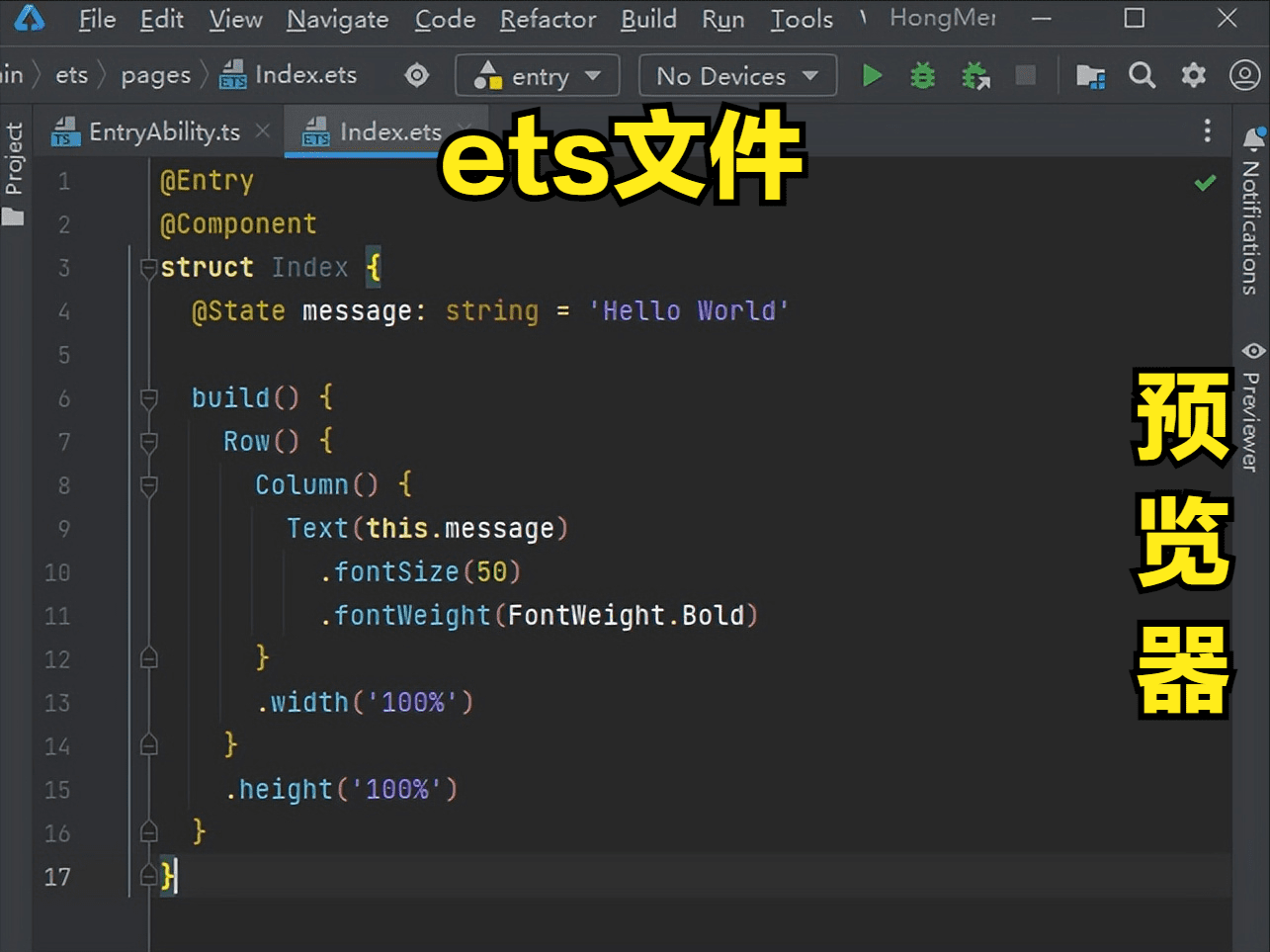1270x952 pixels.
Task: Open the No Devices dropdown
Action: click(x=737, y=76)
